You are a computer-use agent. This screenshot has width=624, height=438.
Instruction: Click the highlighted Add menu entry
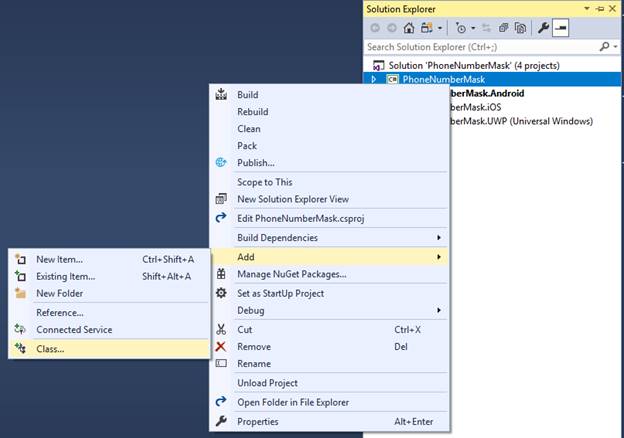click(330, 257)
